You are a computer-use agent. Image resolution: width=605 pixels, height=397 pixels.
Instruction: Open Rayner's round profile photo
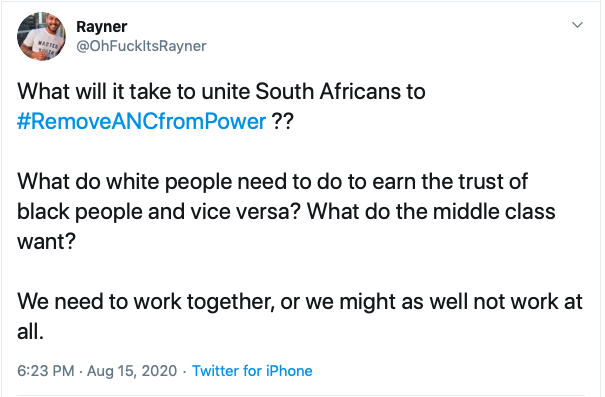[41, 36]
